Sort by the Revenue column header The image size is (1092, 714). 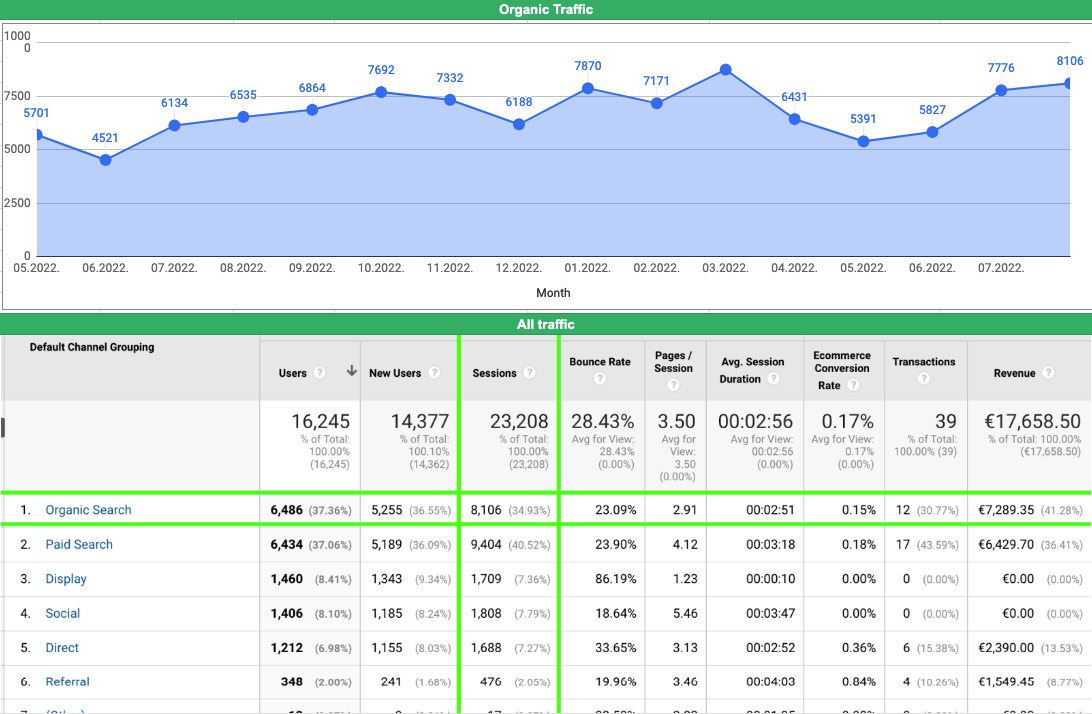(x=1014, y=373)
